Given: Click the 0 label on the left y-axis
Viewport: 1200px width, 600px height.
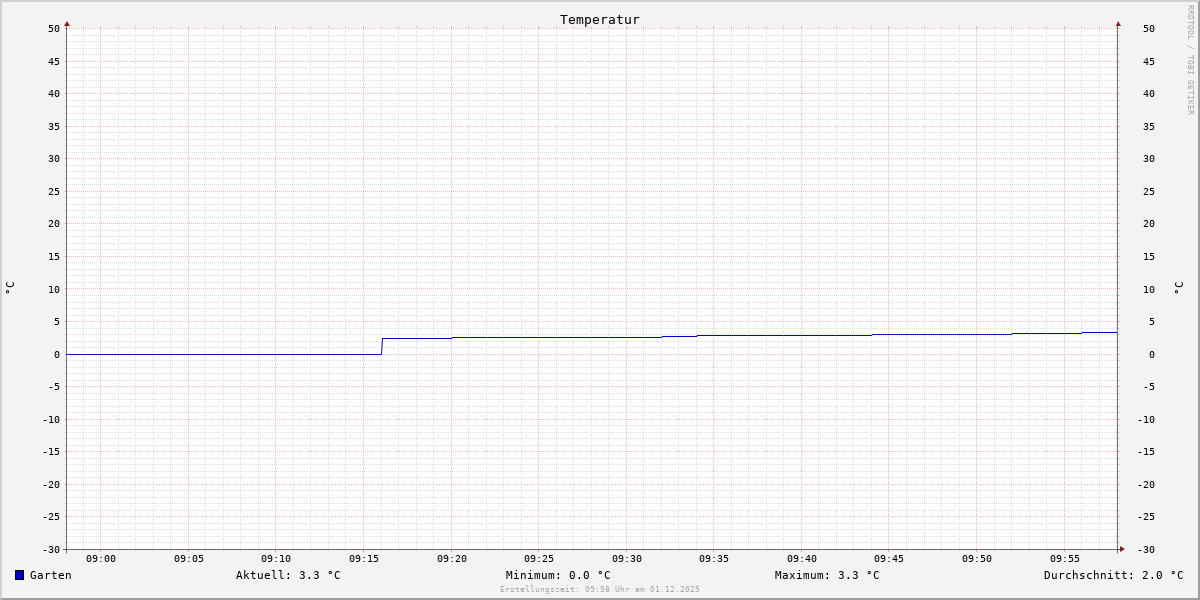Looking at the screenshot, I should click(x=57, y=354).
